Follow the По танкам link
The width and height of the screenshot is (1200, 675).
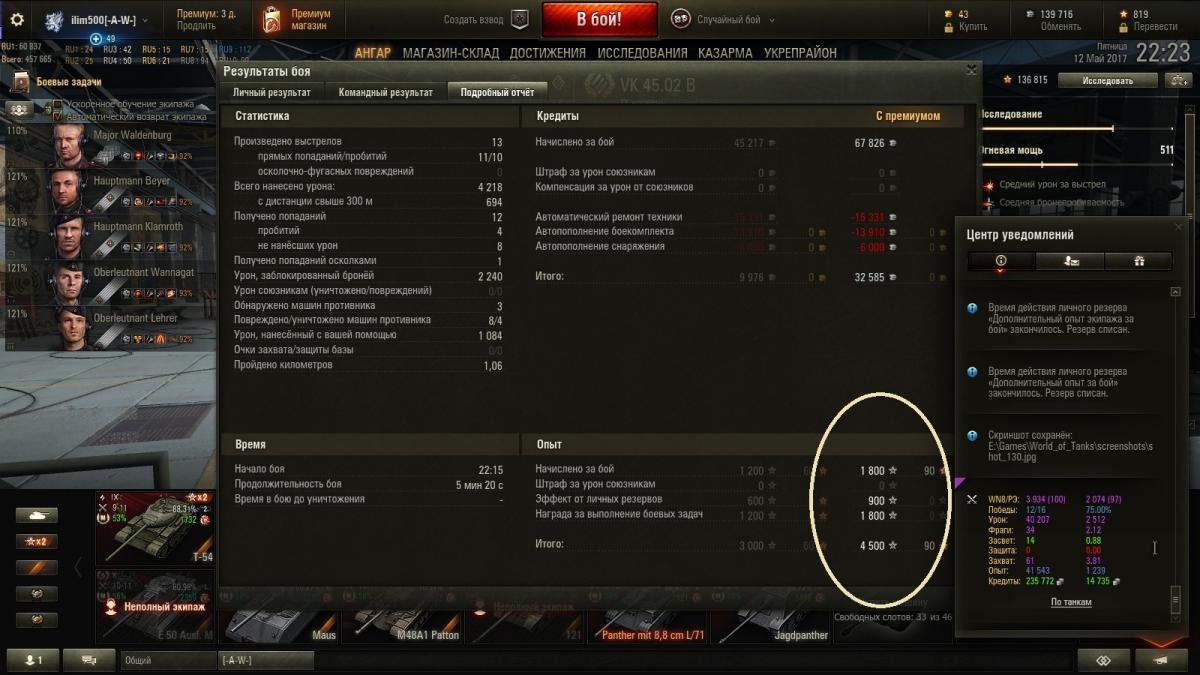pos(1071,602)
